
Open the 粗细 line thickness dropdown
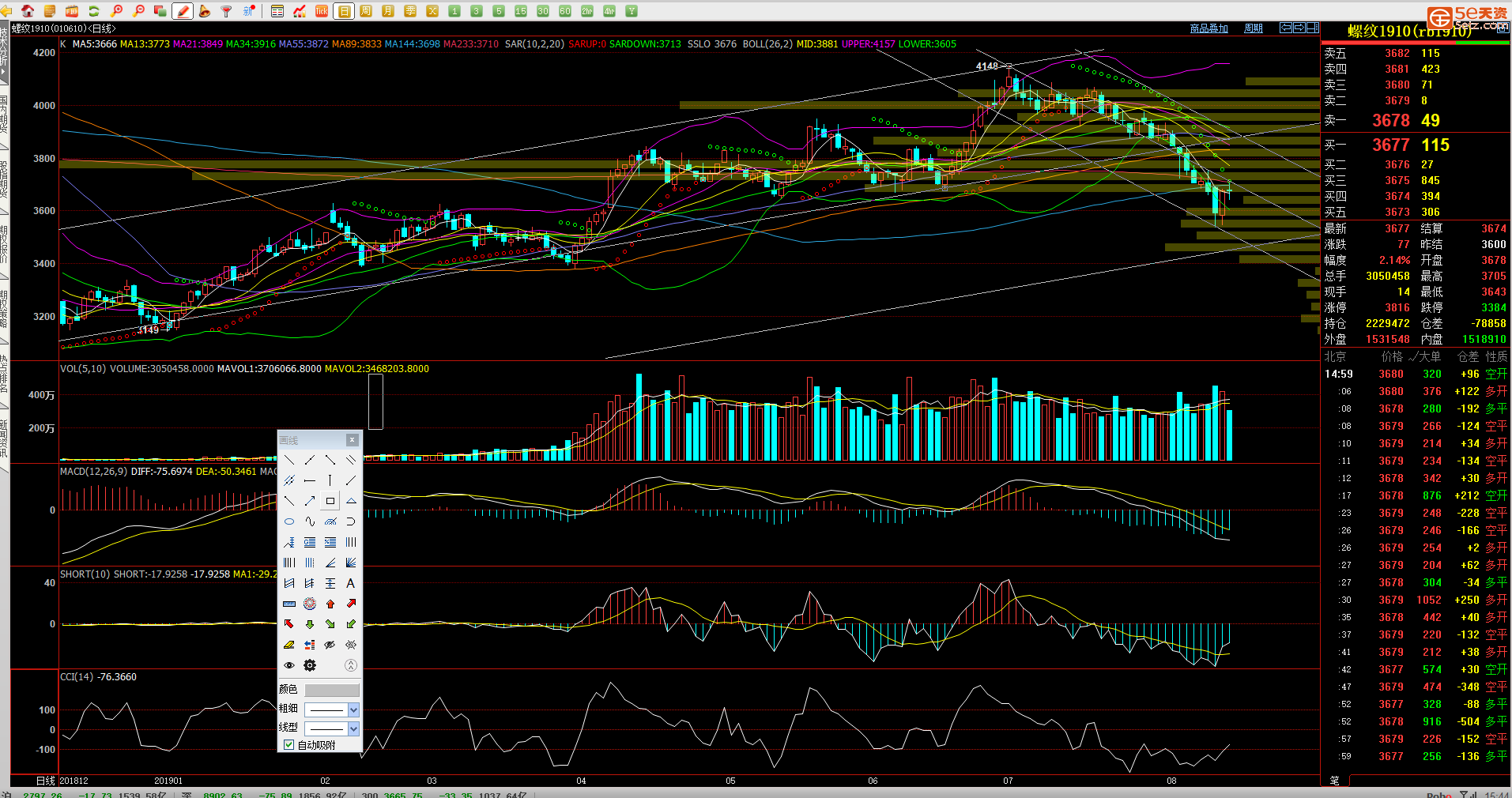(x=353, y=710)
